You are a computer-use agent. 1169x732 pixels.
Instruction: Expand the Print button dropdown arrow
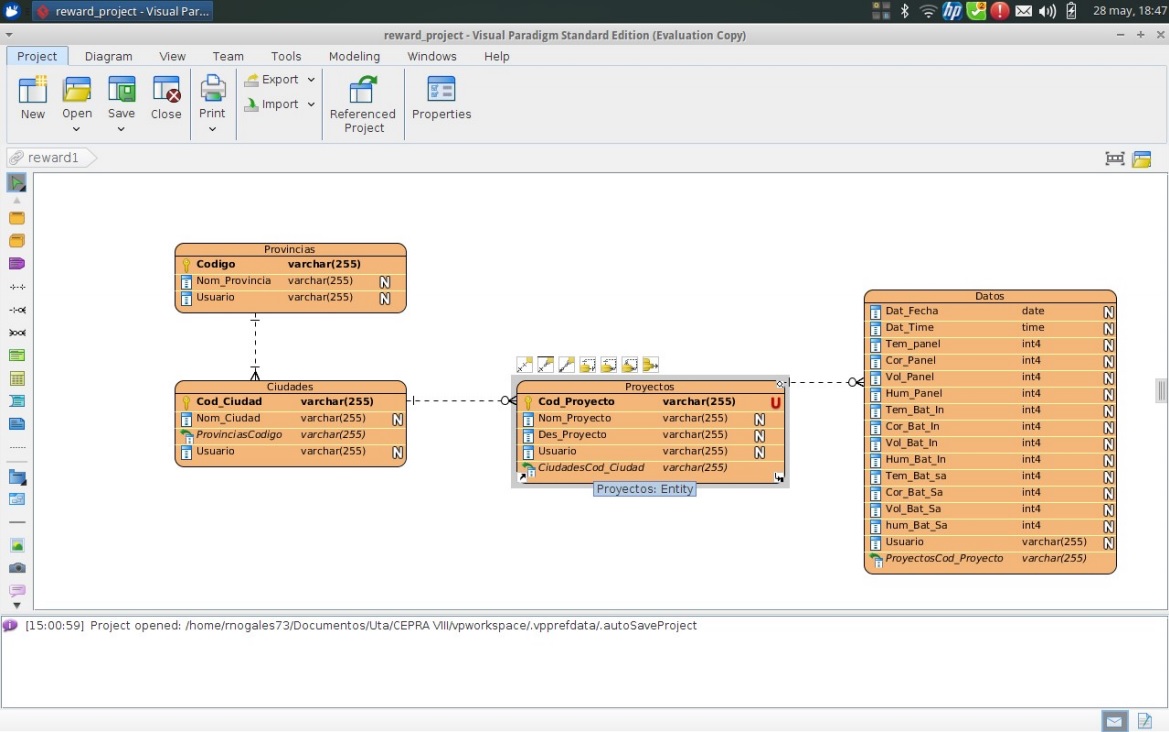[x=212, y=128]
